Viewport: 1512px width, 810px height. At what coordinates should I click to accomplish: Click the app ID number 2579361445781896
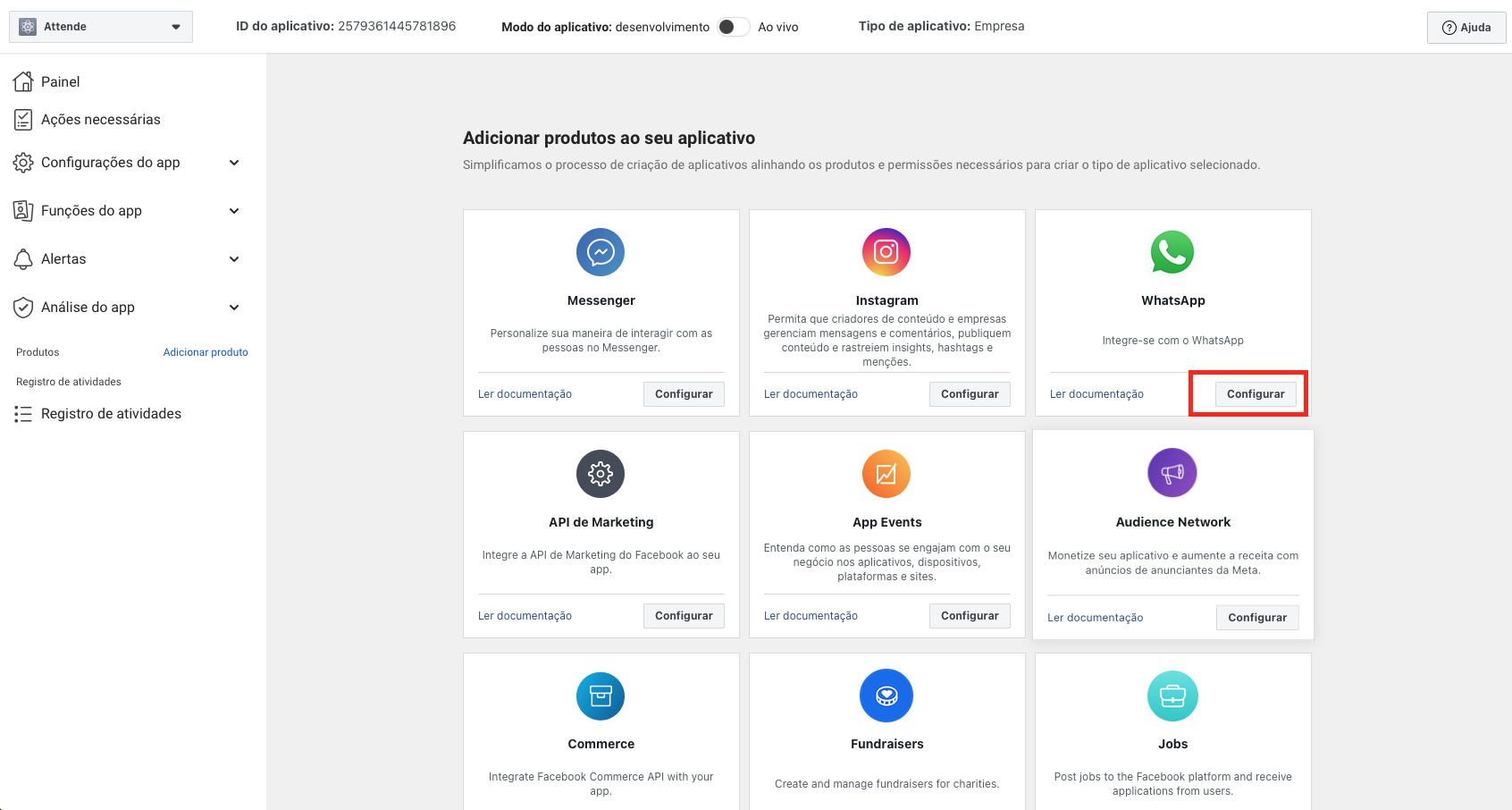coord(397,26)
